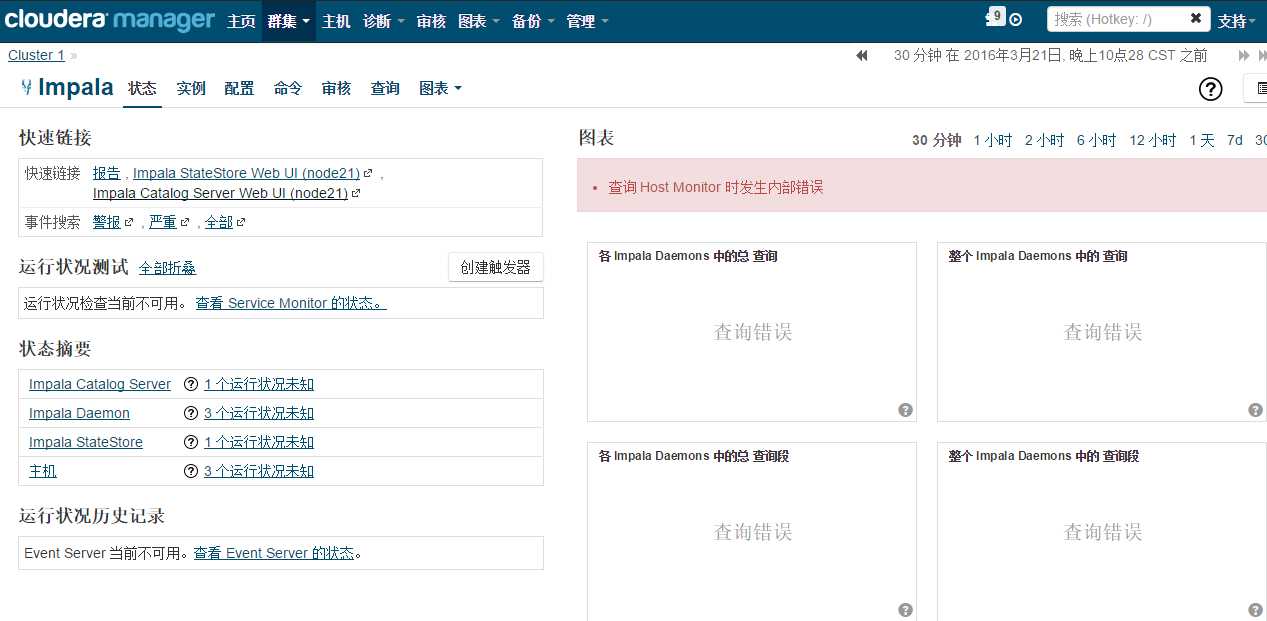Switch to the 状态 tab
This screenshot has height=621, width=1267.
pyautogui.click(x=142, y=88)
